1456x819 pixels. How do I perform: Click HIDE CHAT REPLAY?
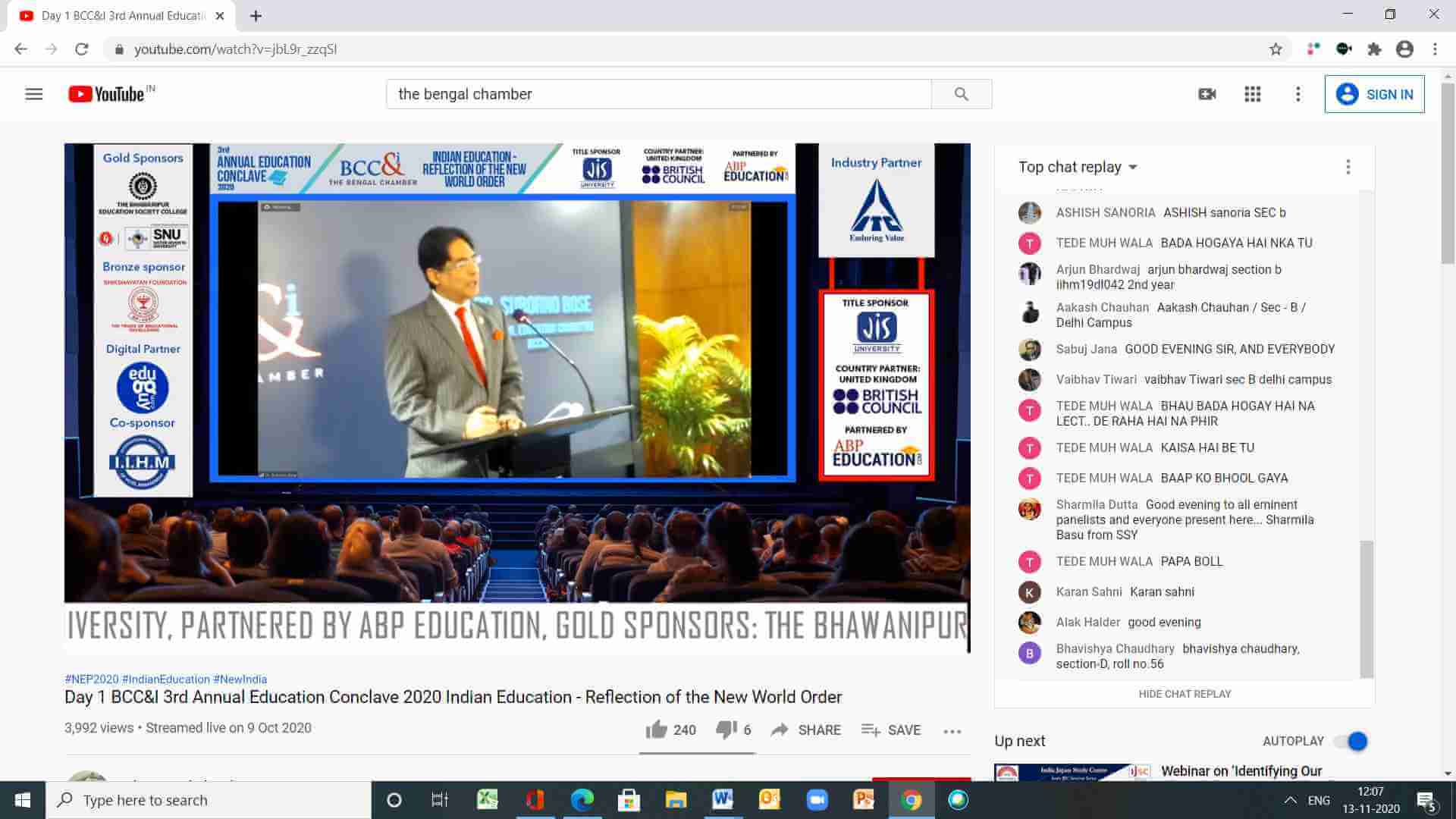[x=1185, y=694]
